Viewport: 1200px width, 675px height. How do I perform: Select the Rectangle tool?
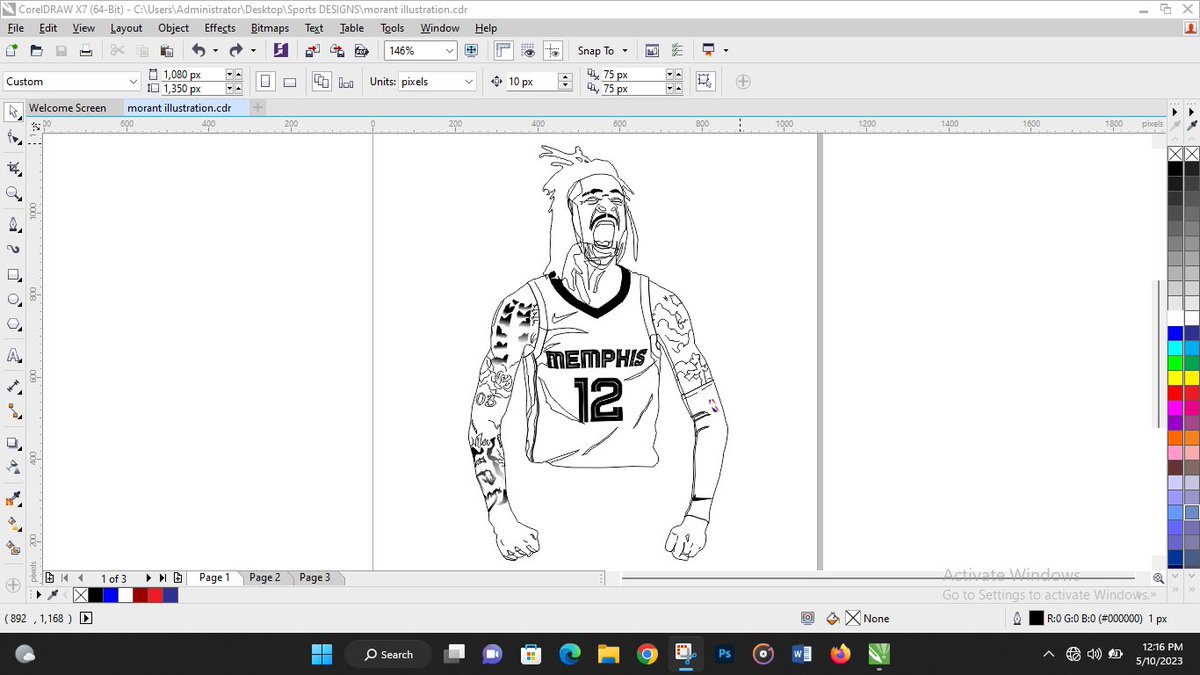tap(14, 275)
